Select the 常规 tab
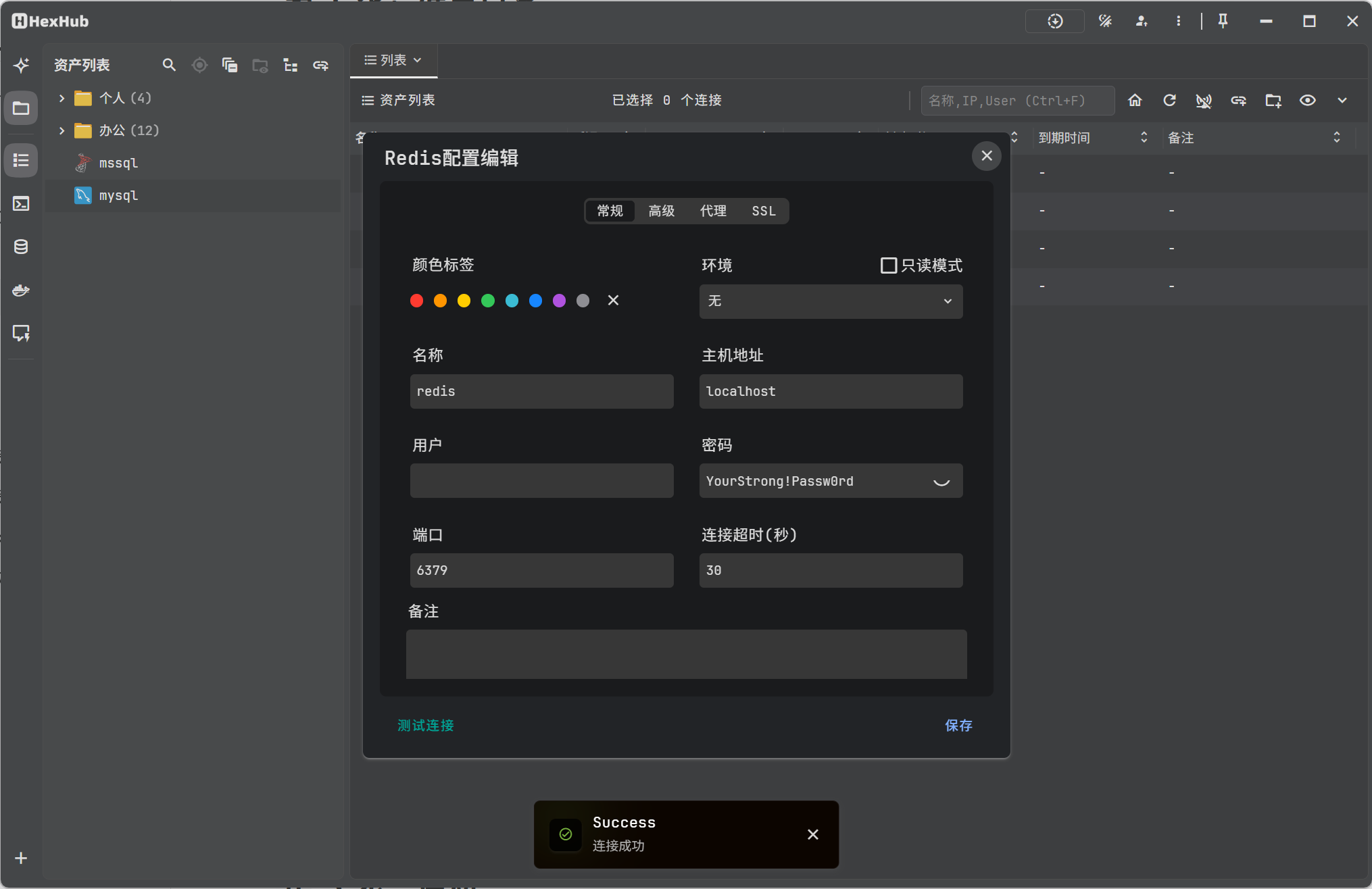 [x=610, y=211]
